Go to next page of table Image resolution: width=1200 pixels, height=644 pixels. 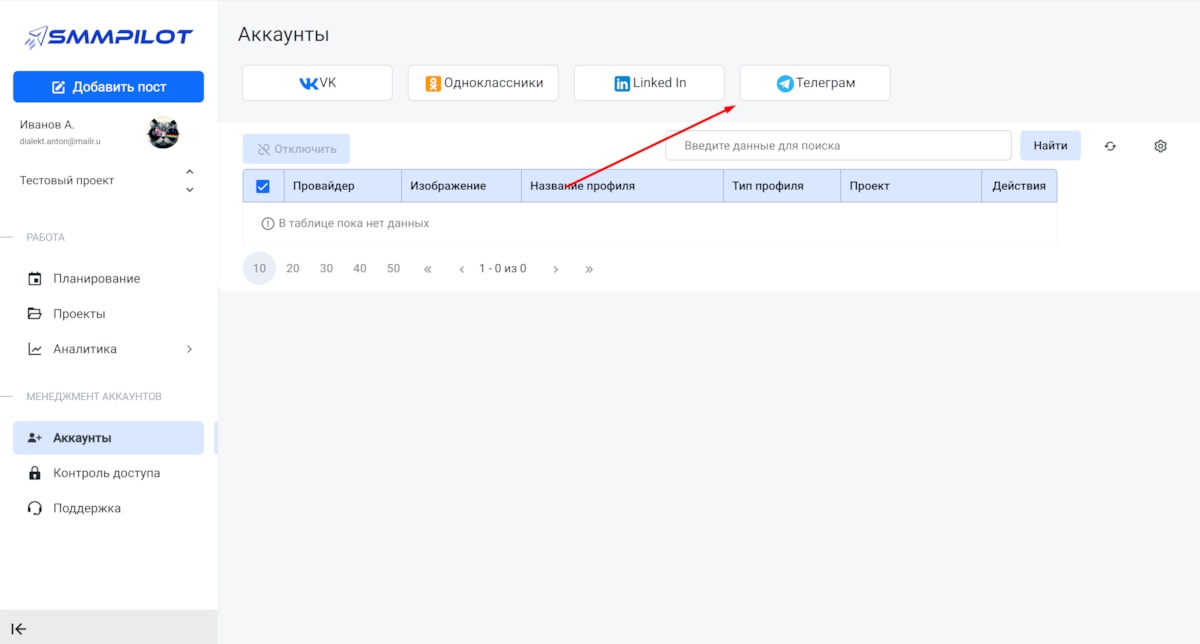pos(555,269)
